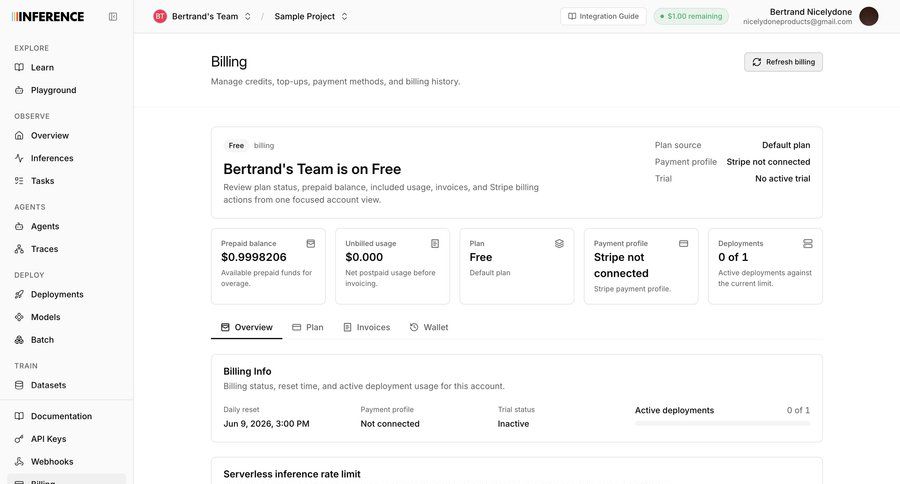Click the No active trial value
The height and width of the screenshot is (484, 900).
pyautogui.click(x=782, y=179)
